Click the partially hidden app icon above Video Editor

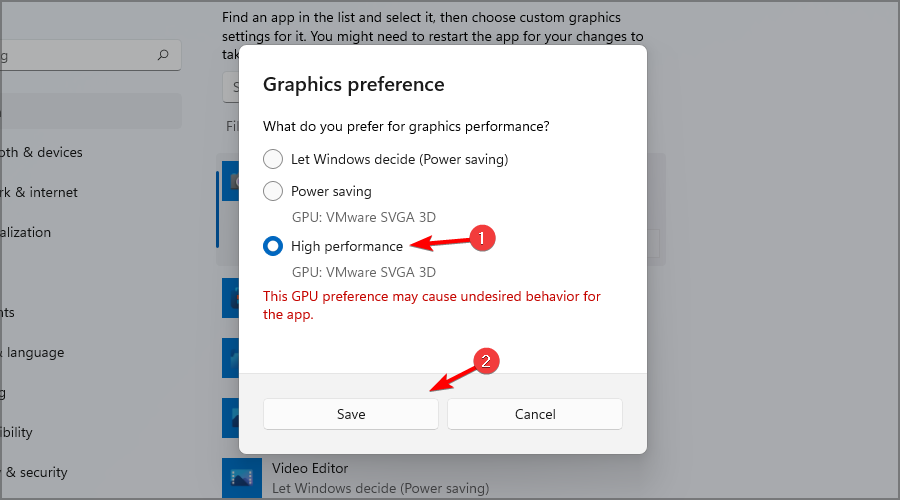[x=231, y=417]
